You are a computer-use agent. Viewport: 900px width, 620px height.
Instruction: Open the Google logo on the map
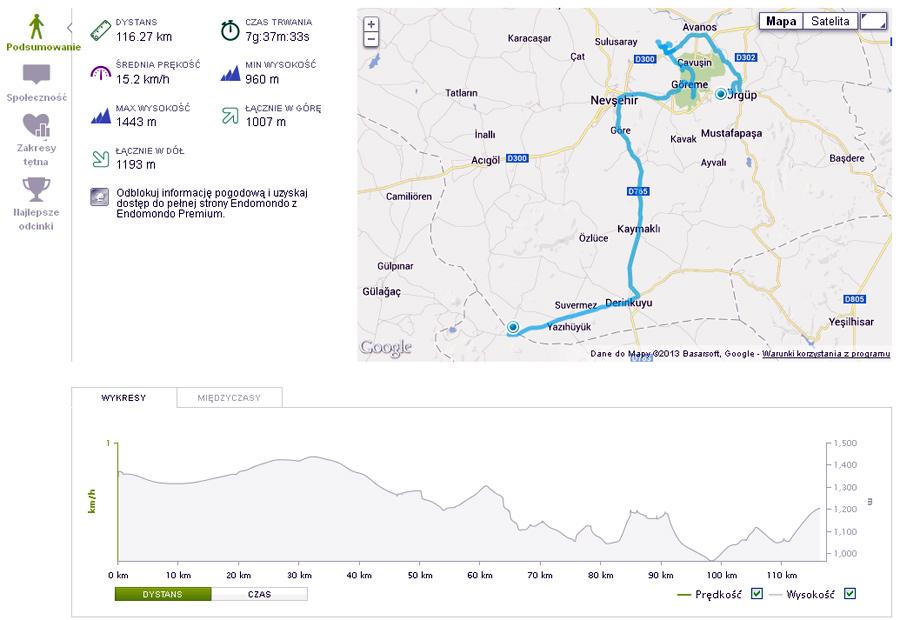[x=386, y=348]
